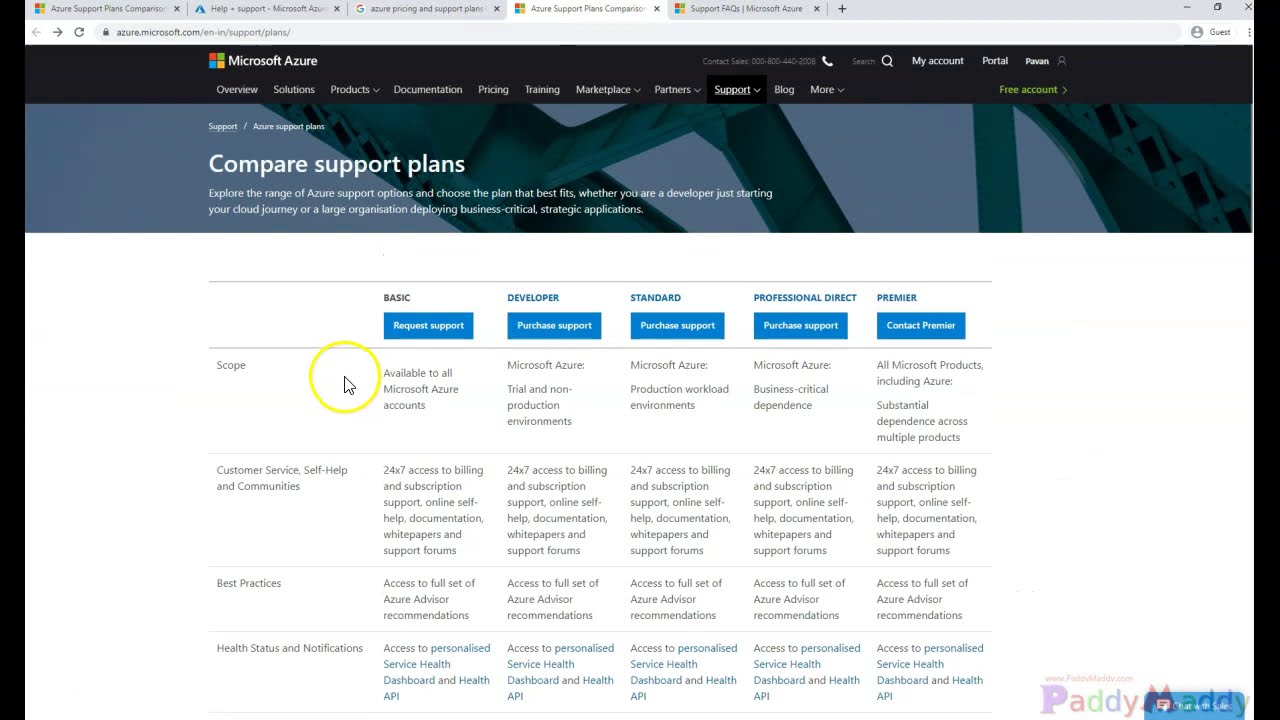
Task: Click the site lock icon in address bar
Action: click(106, 32)
